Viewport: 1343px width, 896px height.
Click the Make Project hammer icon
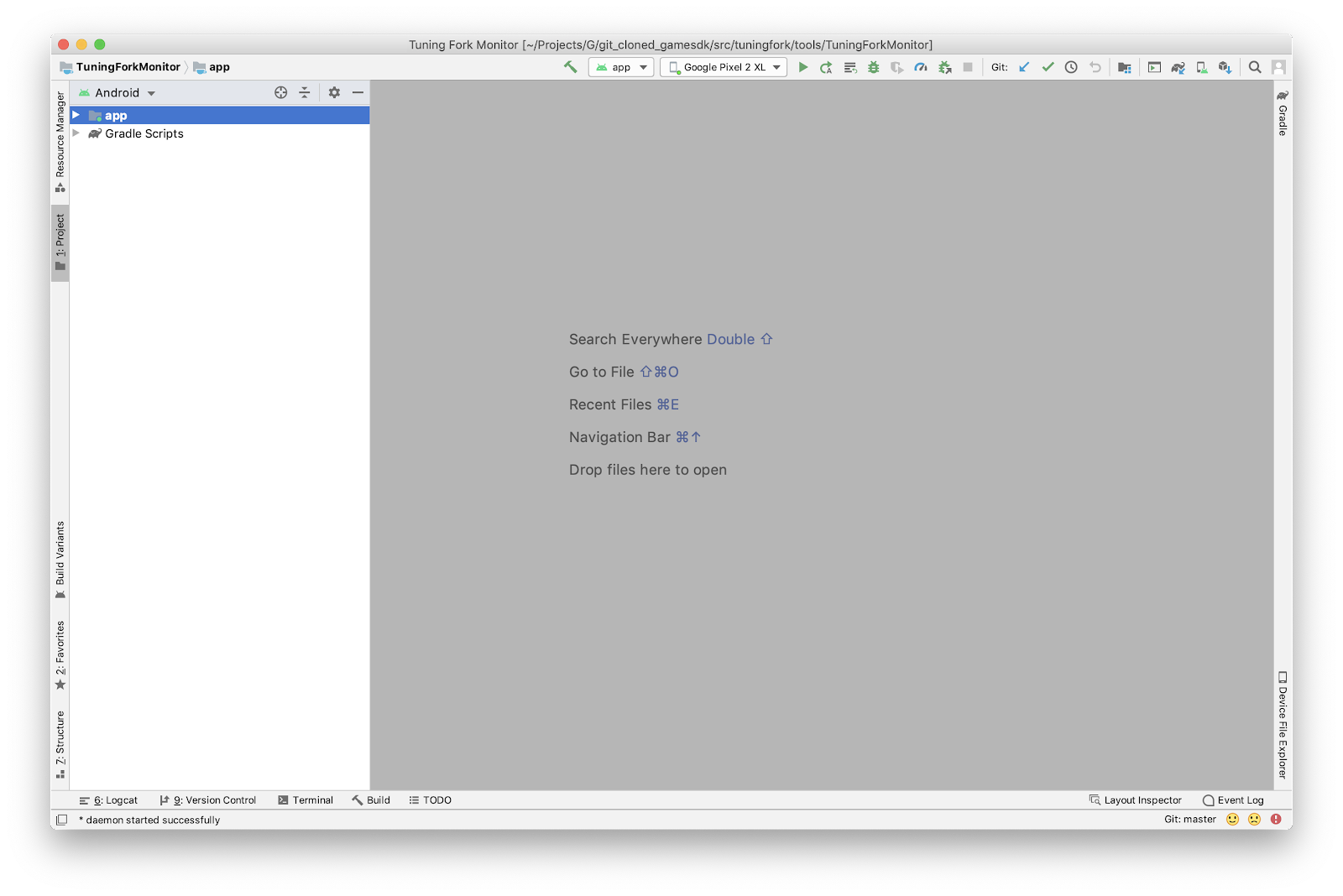pyautogui.click(x=571, y=67)
